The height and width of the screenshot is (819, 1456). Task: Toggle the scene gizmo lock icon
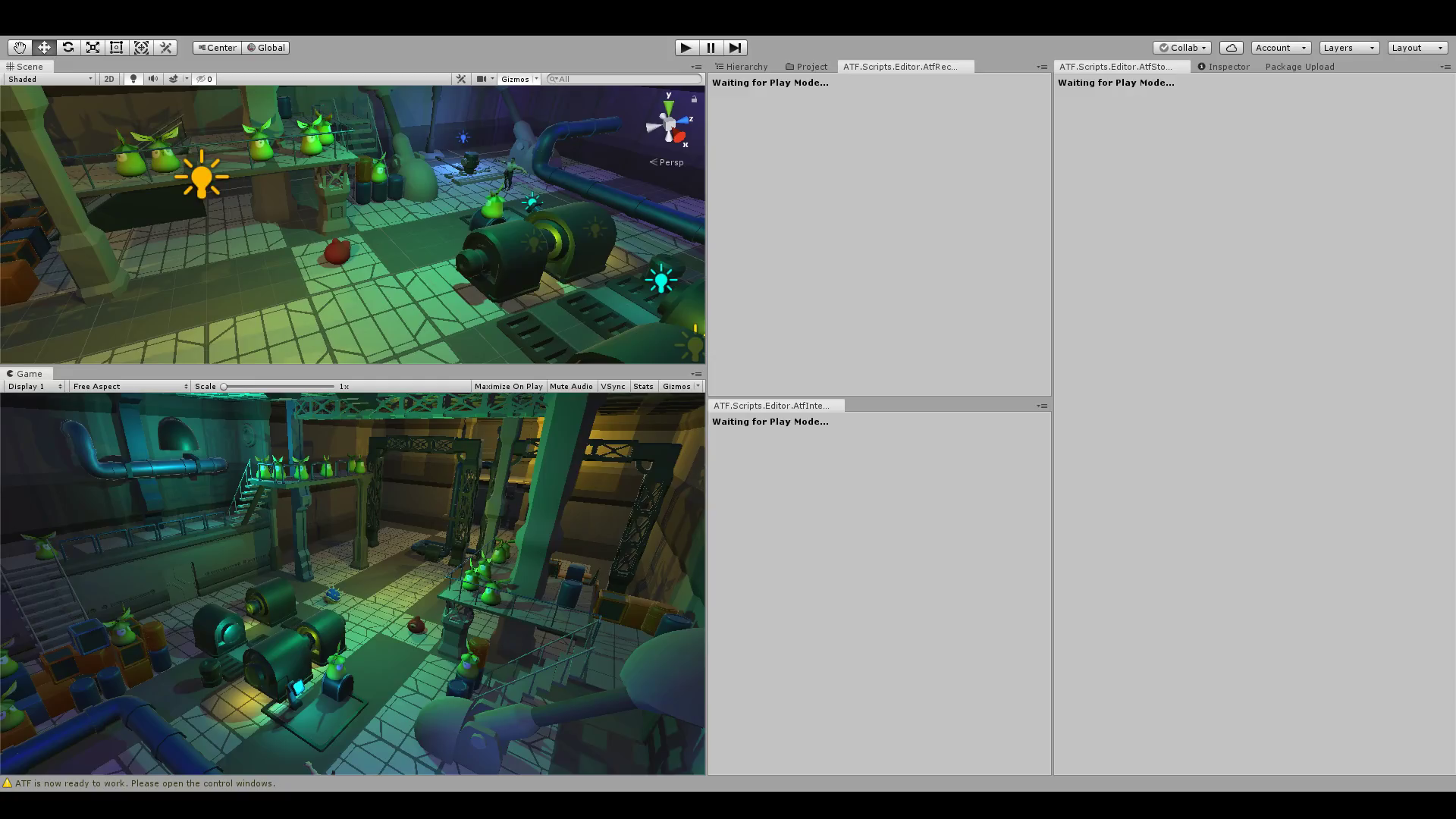694,99
